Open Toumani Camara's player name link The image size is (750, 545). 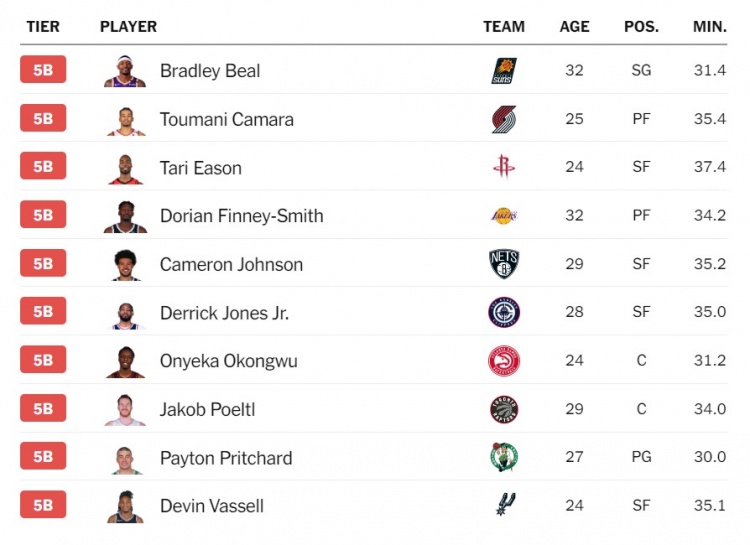227,120
